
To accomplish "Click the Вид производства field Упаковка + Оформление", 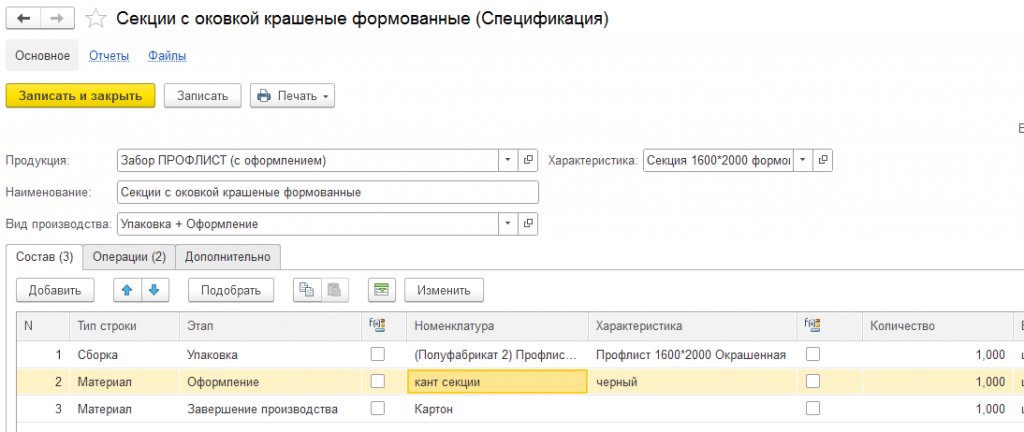I will coord(308,224).
